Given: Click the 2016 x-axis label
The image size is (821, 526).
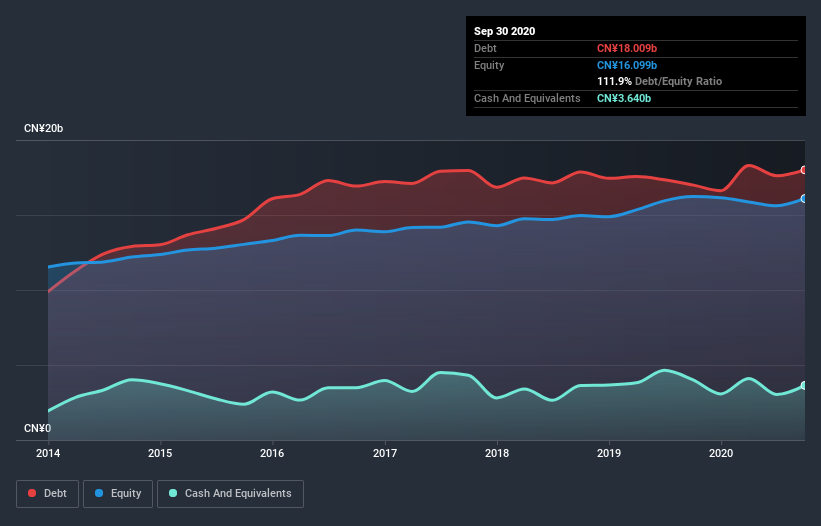Looking at the screenshot, I should [272, 453].
